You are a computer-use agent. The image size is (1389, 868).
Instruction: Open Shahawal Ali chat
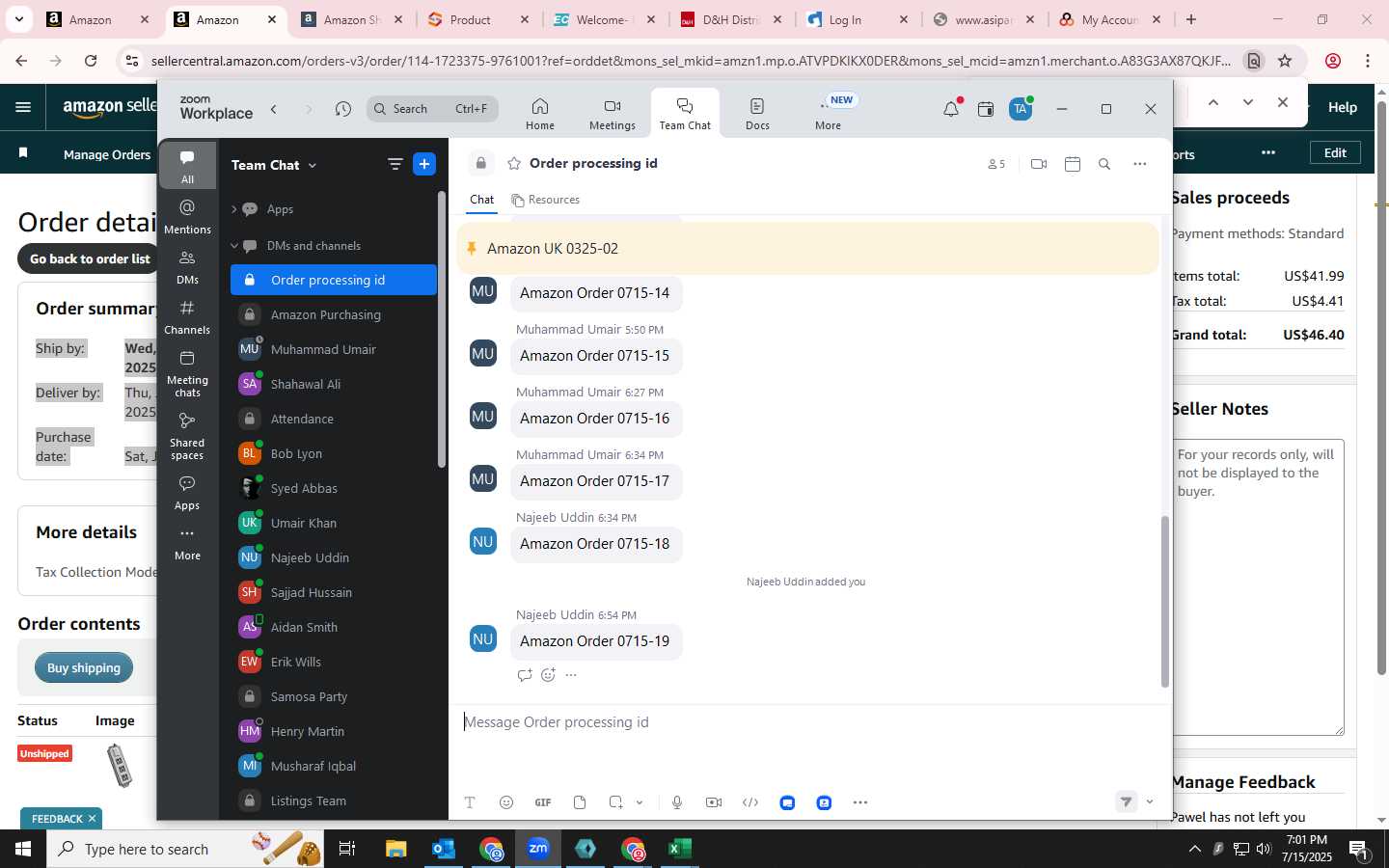point(334,384)
